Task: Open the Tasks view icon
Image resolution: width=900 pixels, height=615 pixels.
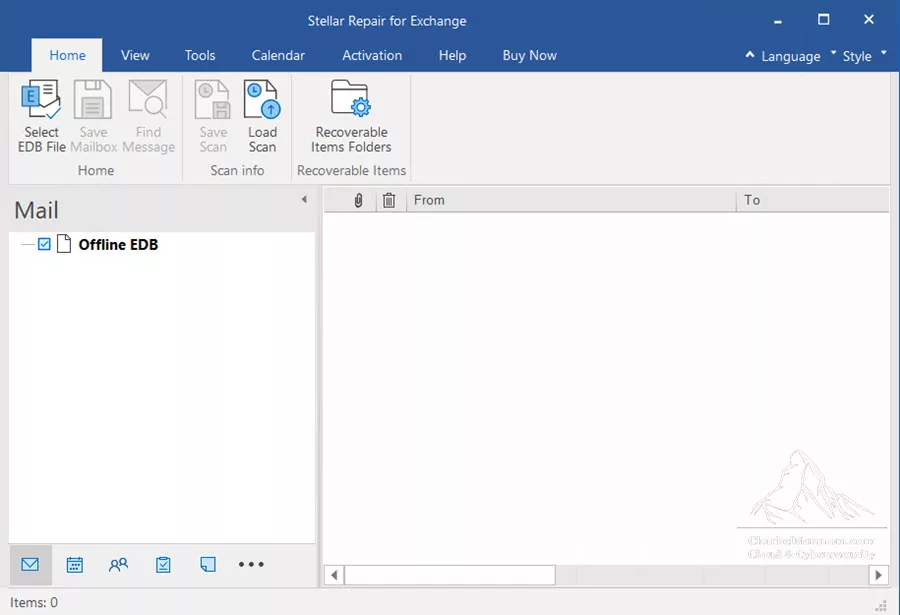Action: pyautogui.click(x=163, y=565)
